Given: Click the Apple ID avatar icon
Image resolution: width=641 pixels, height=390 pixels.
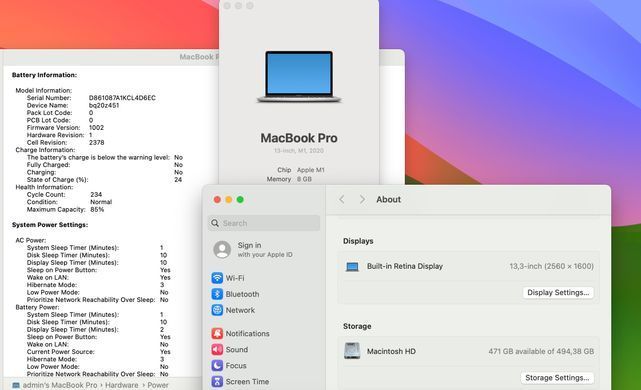Looking at the screenshot, I should [x=222, y=249].
